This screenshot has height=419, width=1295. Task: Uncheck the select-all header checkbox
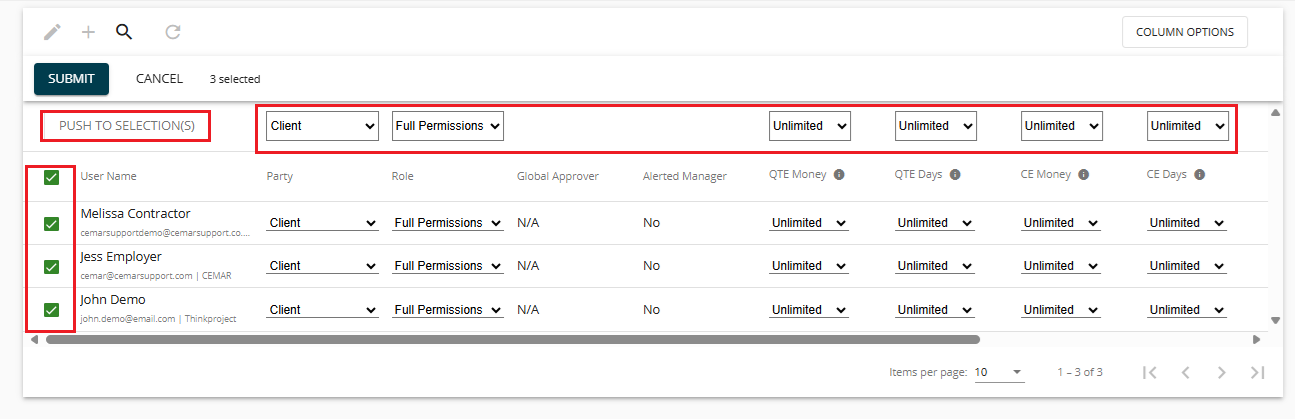(x=51, y=177)
